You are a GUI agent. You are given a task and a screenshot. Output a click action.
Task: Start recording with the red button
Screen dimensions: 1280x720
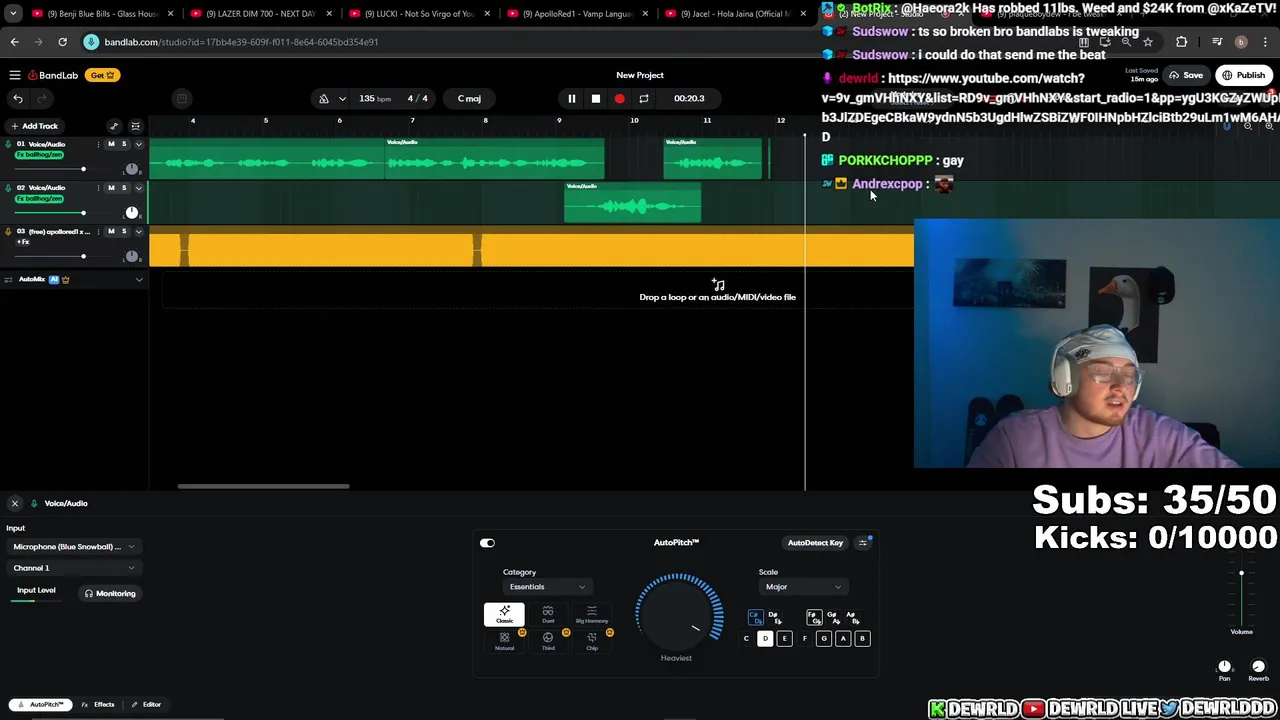(620, 98)
